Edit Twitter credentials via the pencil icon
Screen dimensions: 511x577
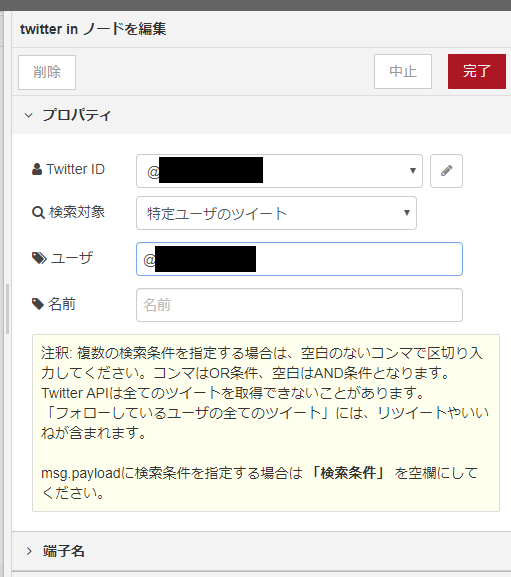coord(446,171)
